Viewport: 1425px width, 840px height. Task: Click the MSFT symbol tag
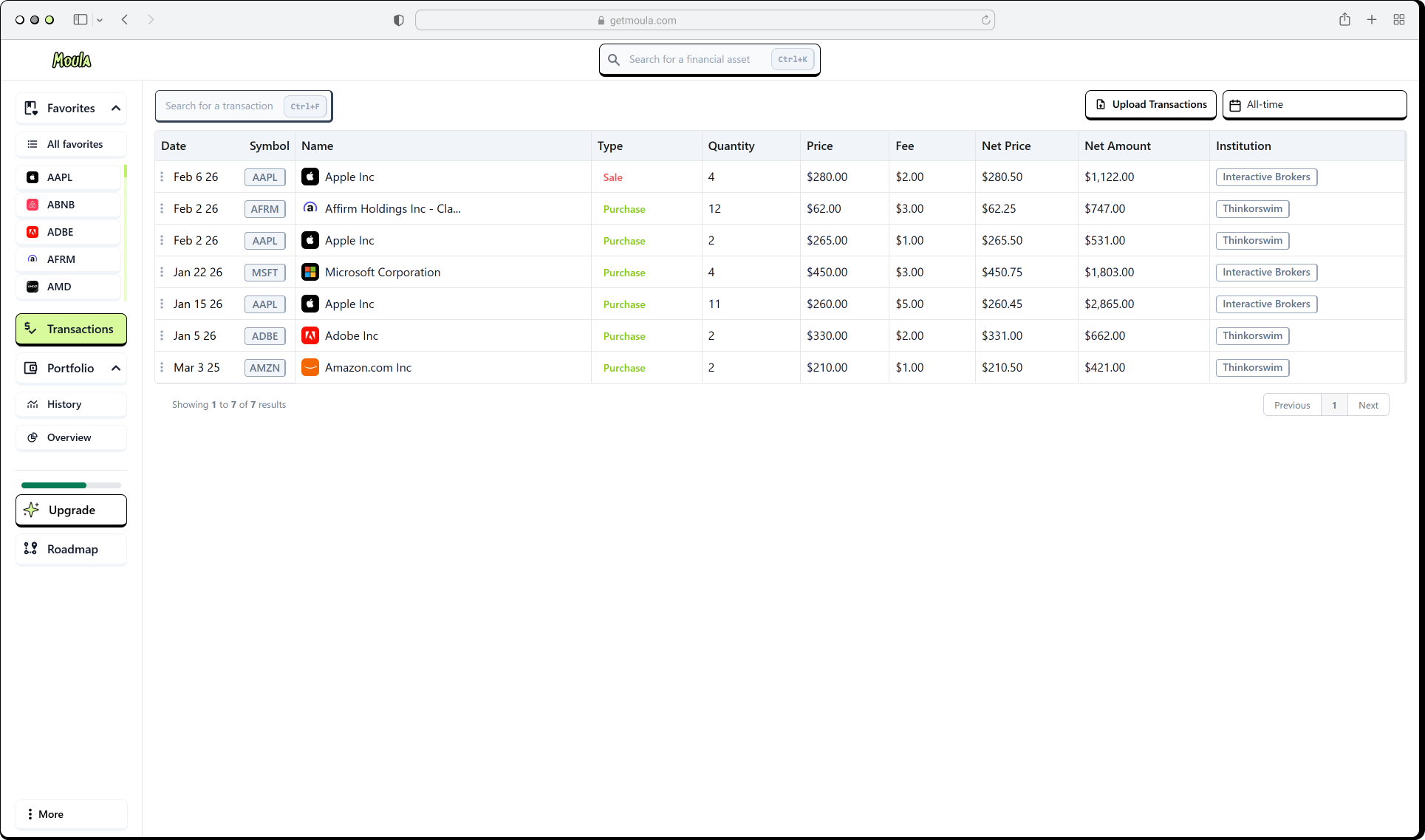coord(265,273)
